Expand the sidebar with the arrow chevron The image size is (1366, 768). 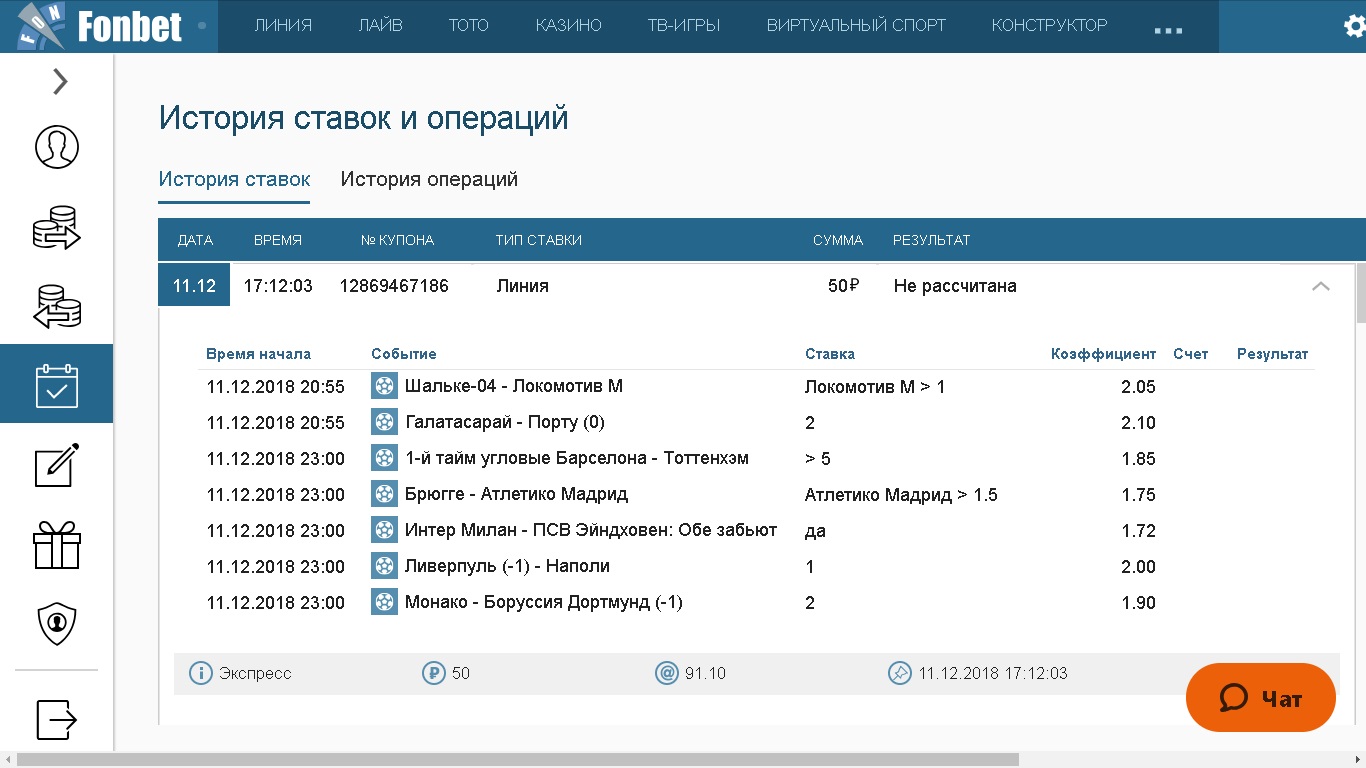pos(60,81)
